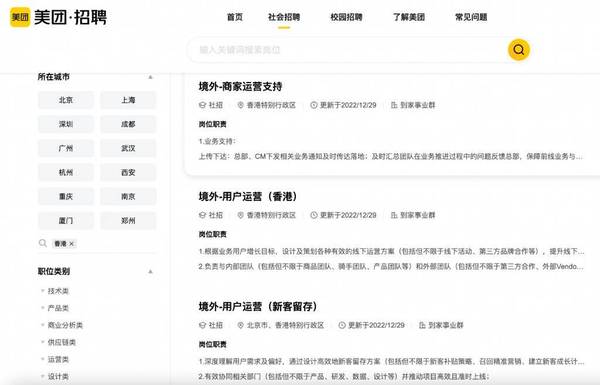Filter by city 郑州
This screenshot has height=385, width=600.
[x=128, y=220]
